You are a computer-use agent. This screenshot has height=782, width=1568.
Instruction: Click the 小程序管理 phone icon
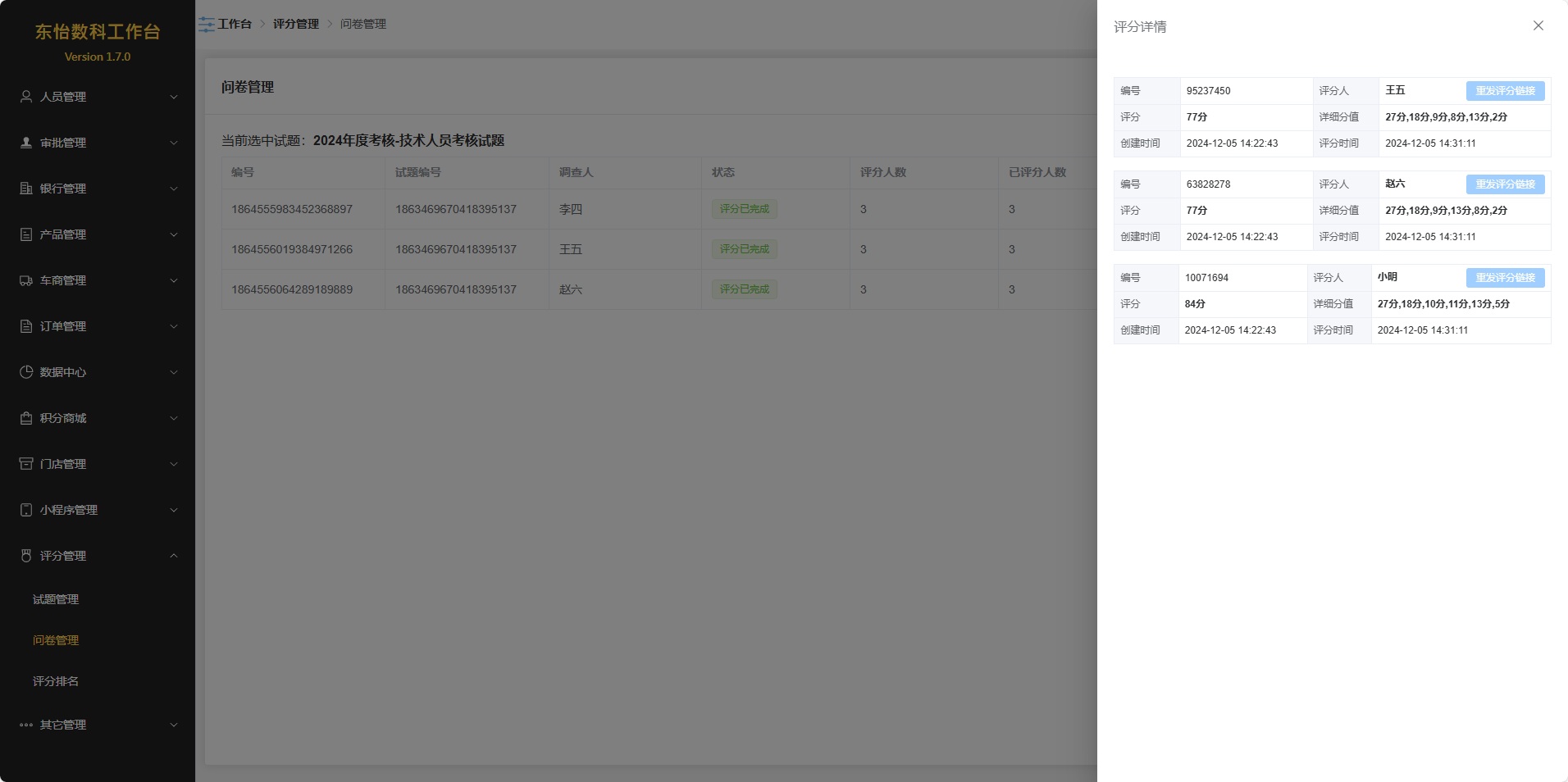pos(26,510)
